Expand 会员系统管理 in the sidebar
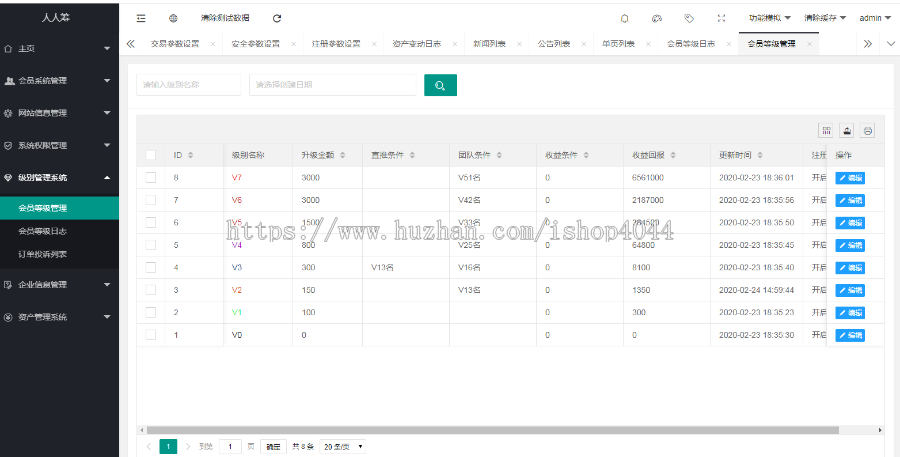 pos(58,80)
